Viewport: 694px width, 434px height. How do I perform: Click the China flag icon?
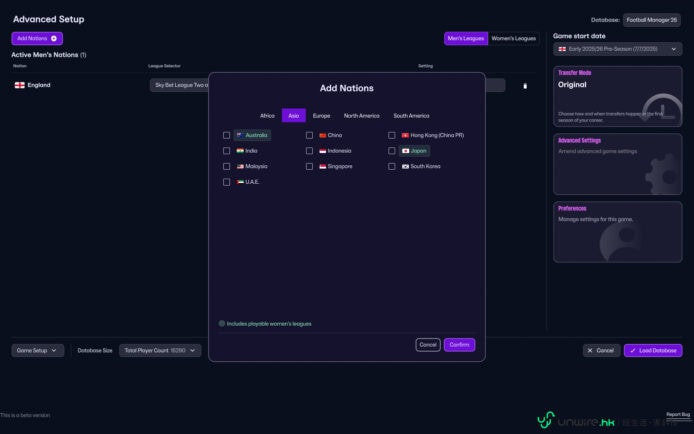click(323, 135)
